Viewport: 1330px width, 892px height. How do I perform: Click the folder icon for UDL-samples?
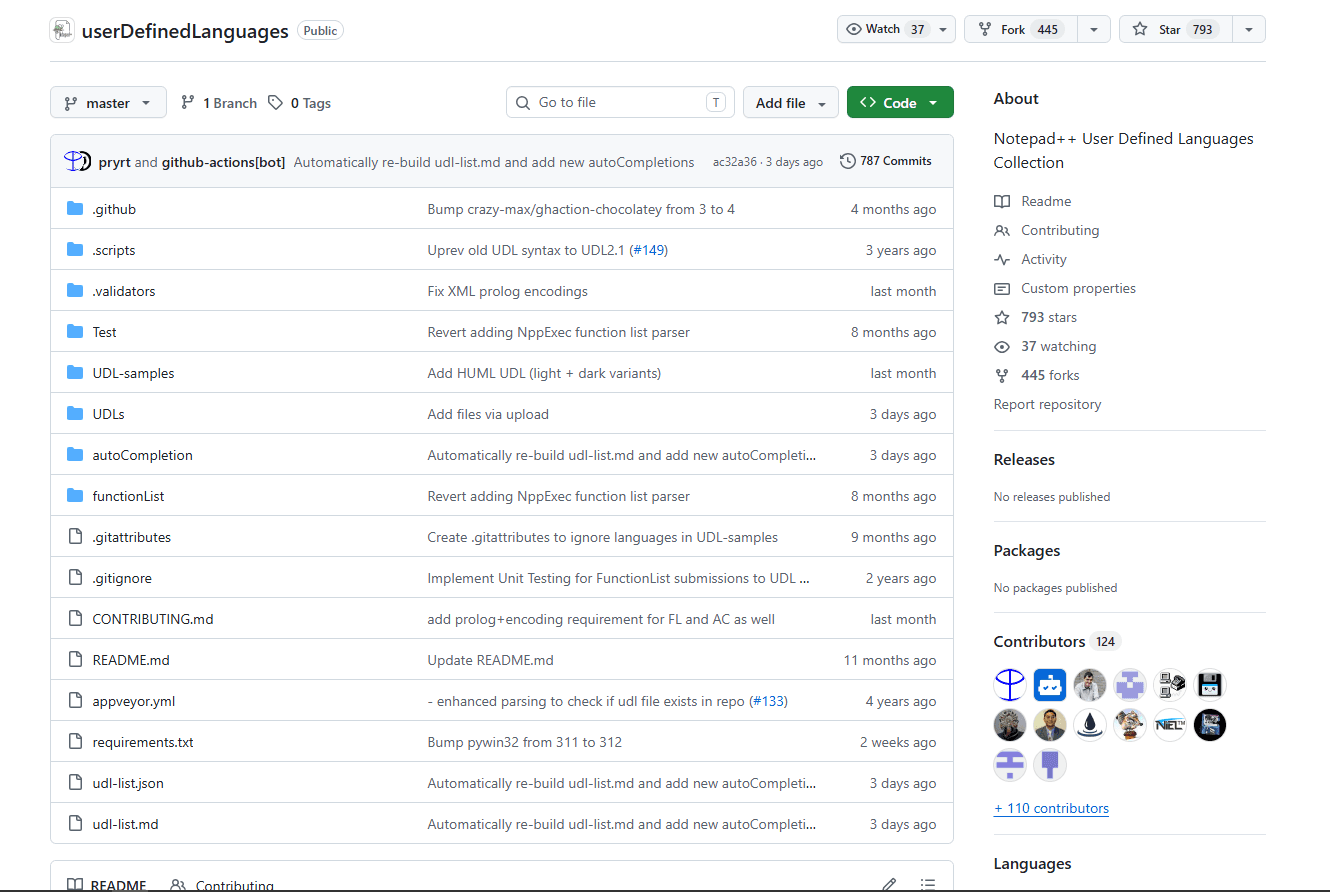[x=75, y=373]
